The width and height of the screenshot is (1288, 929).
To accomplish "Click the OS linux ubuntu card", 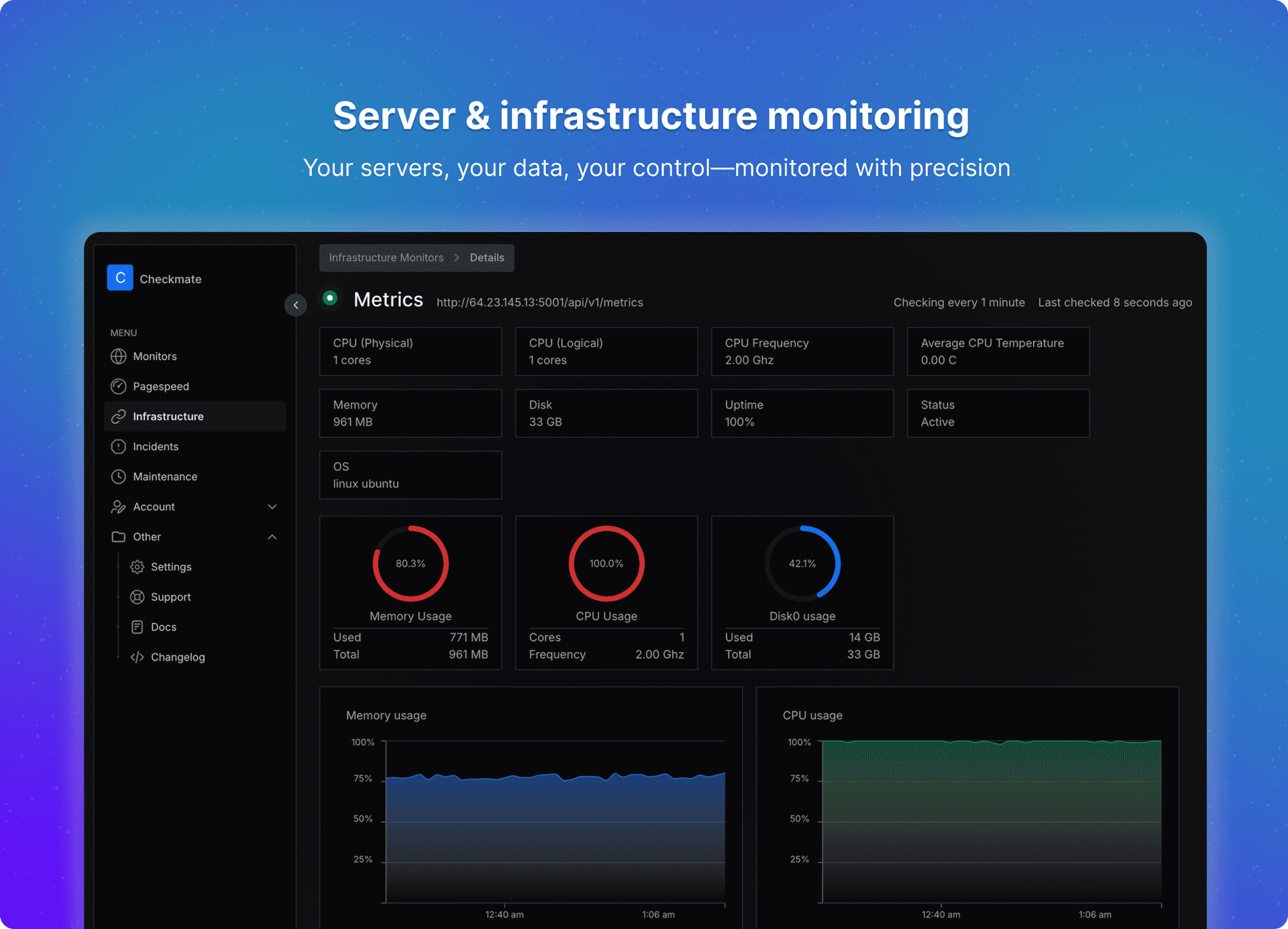I will coord(411,475).
